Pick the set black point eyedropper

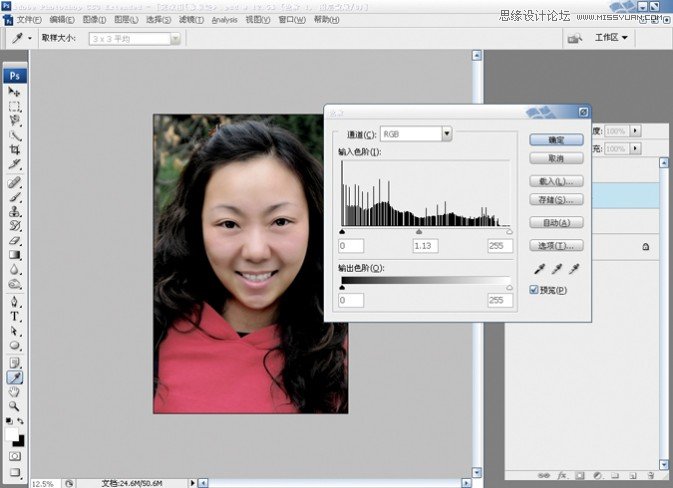[x=539, y=269]
